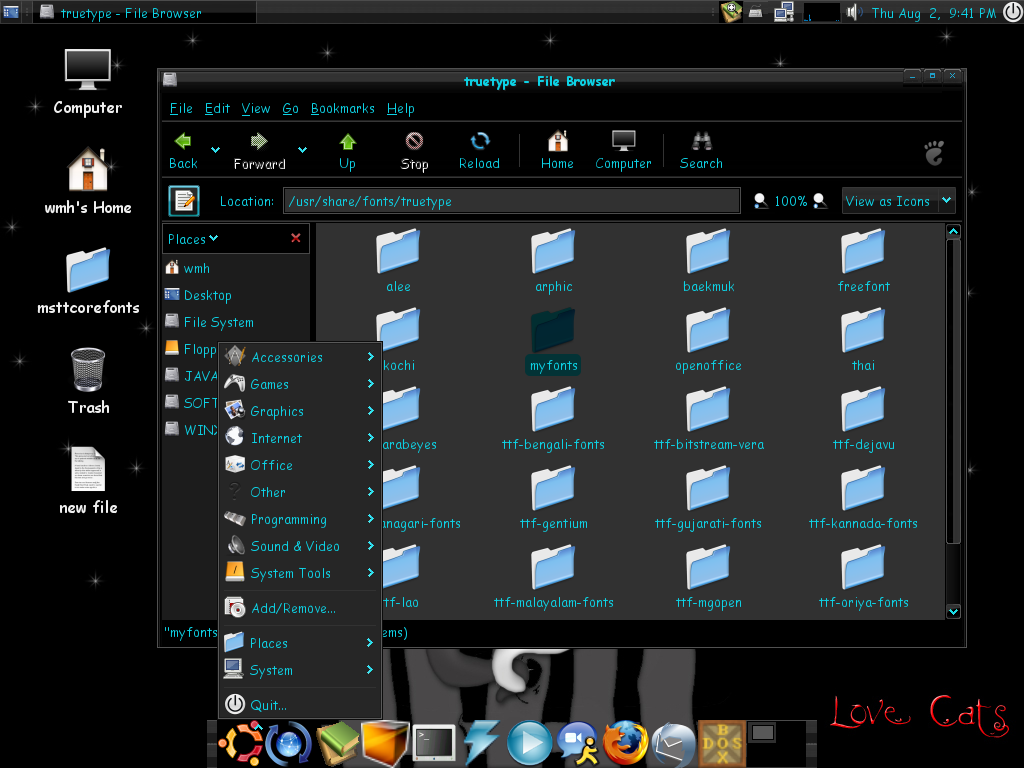The image size is (1024, 768).
Task: Close the Places side pane
Action: click(296, 238)
